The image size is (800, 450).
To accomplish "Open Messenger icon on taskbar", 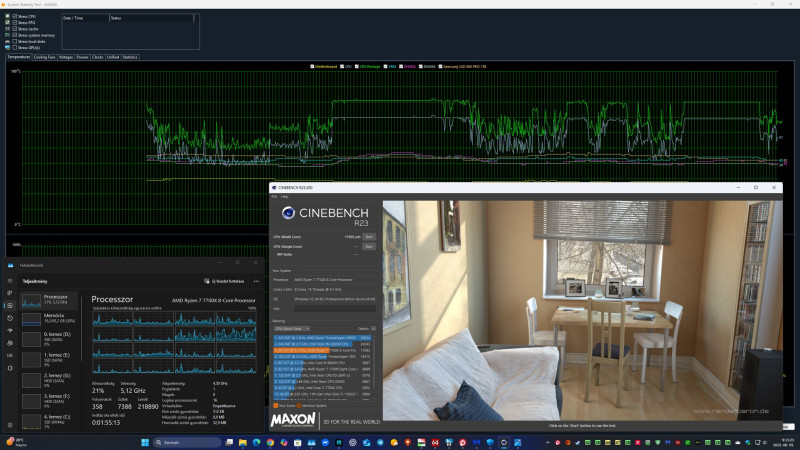I will 325,442.
